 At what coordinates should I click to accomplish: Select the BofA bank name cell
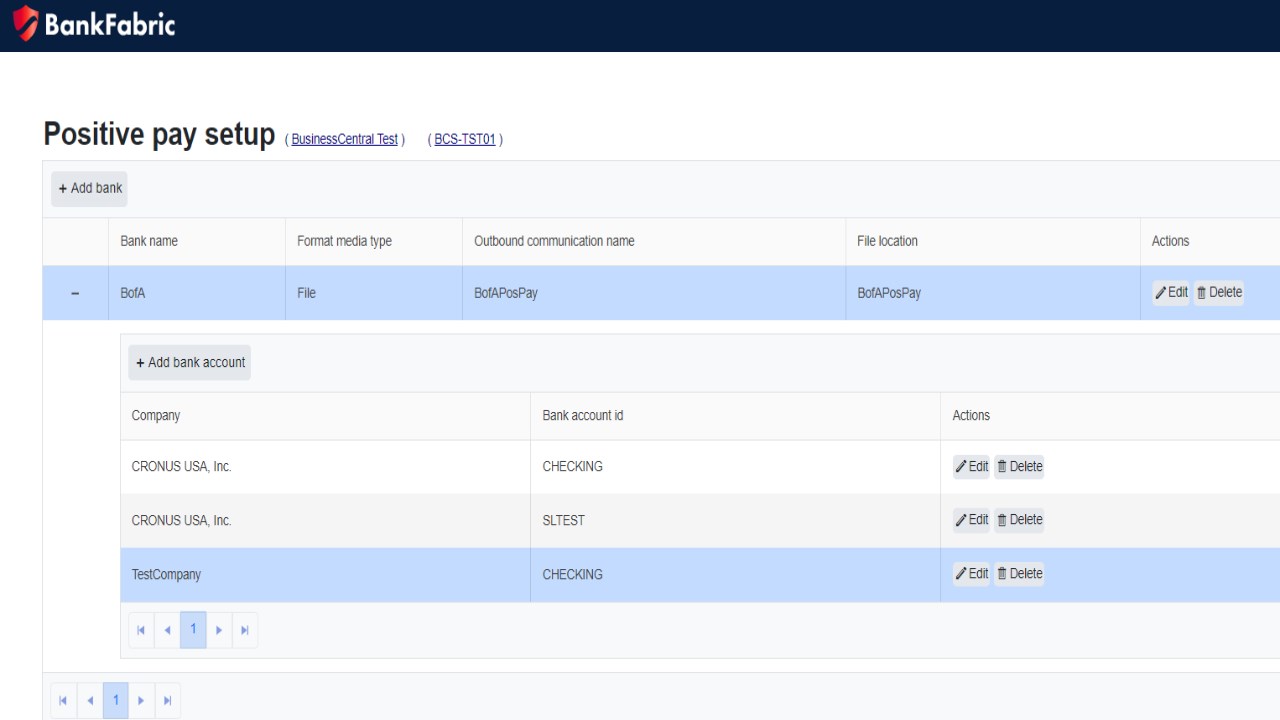197,293
